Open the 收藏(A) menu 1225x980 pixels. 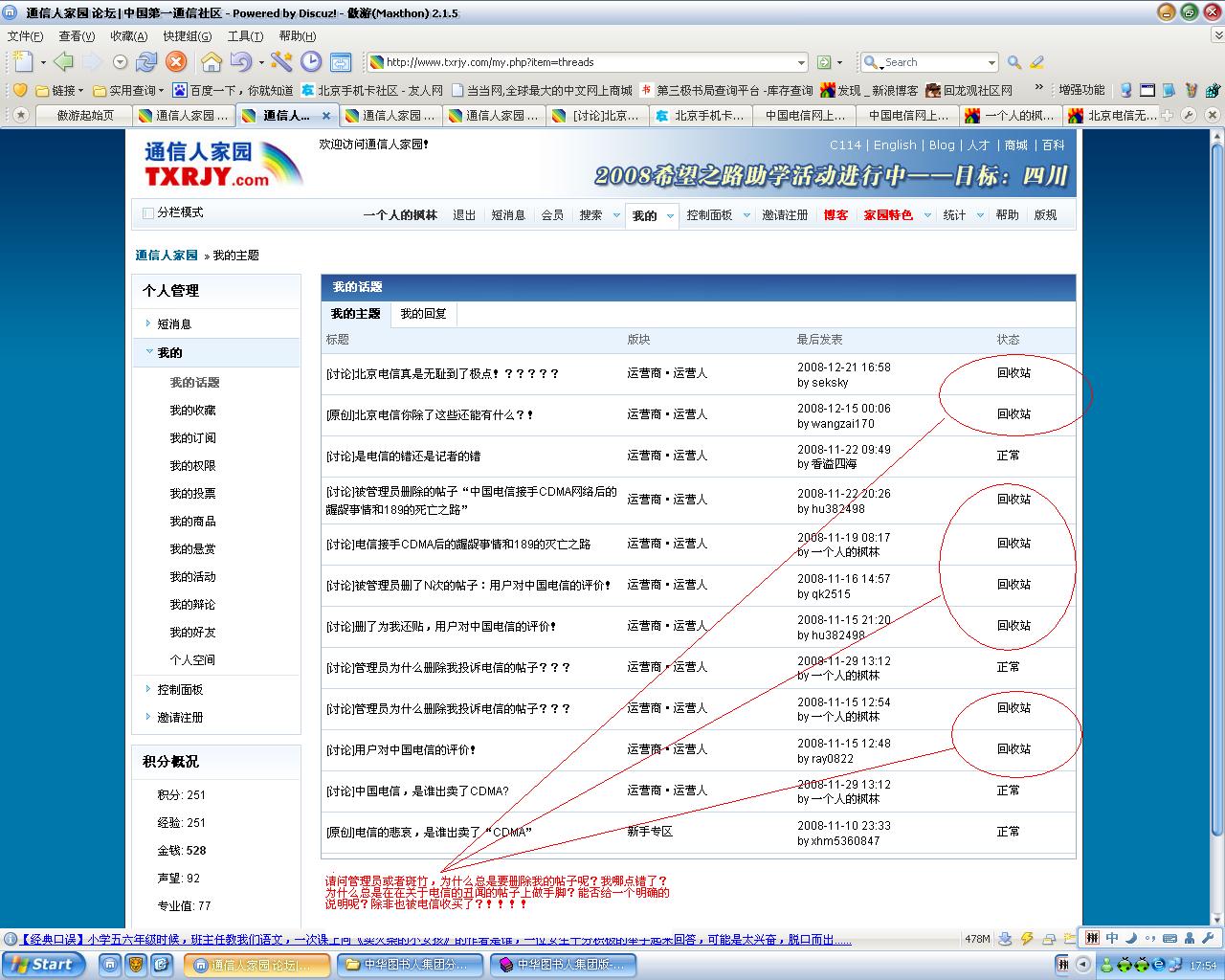click(x=128, y=36)
